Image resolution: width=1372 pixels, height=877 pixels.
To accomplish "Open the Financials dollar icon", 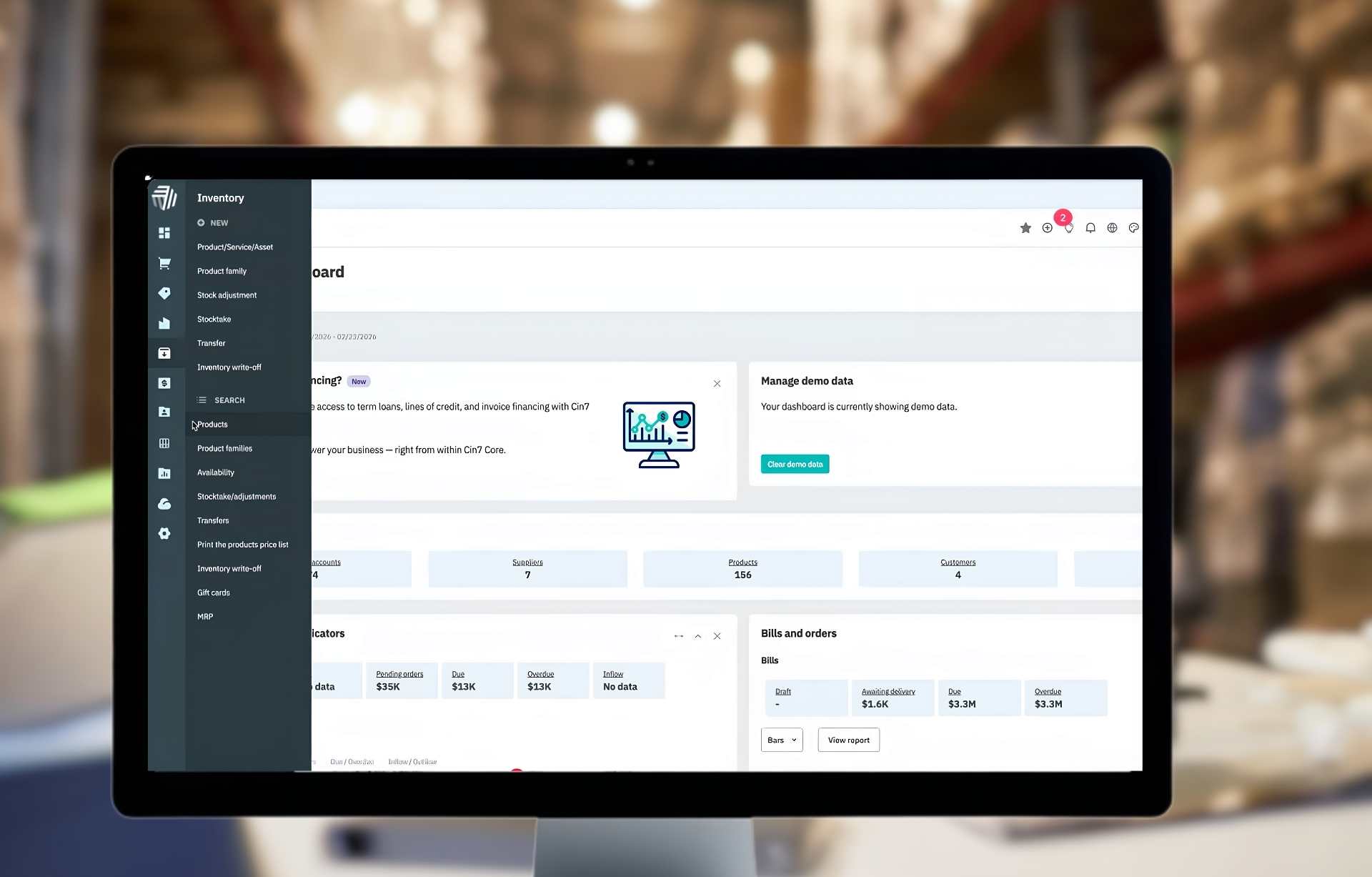I will point(164,383).
